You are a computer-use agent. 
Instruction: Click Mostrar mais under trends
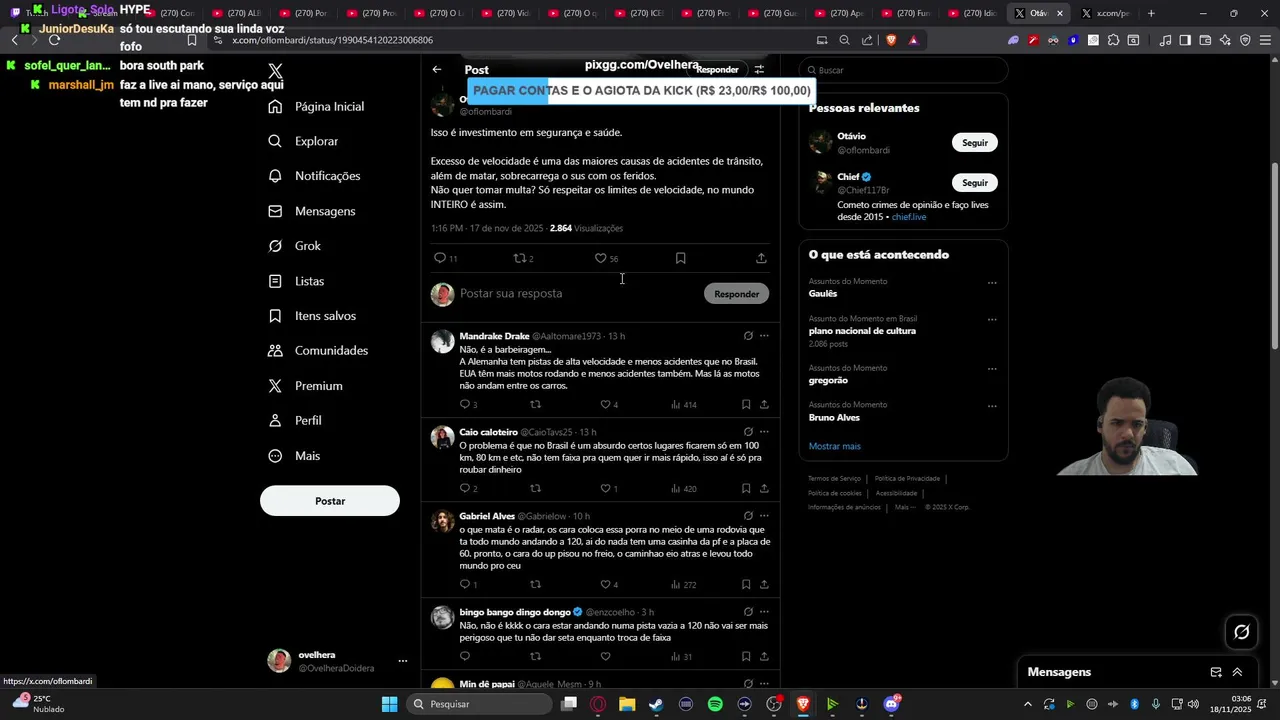(x=834, y=446)
